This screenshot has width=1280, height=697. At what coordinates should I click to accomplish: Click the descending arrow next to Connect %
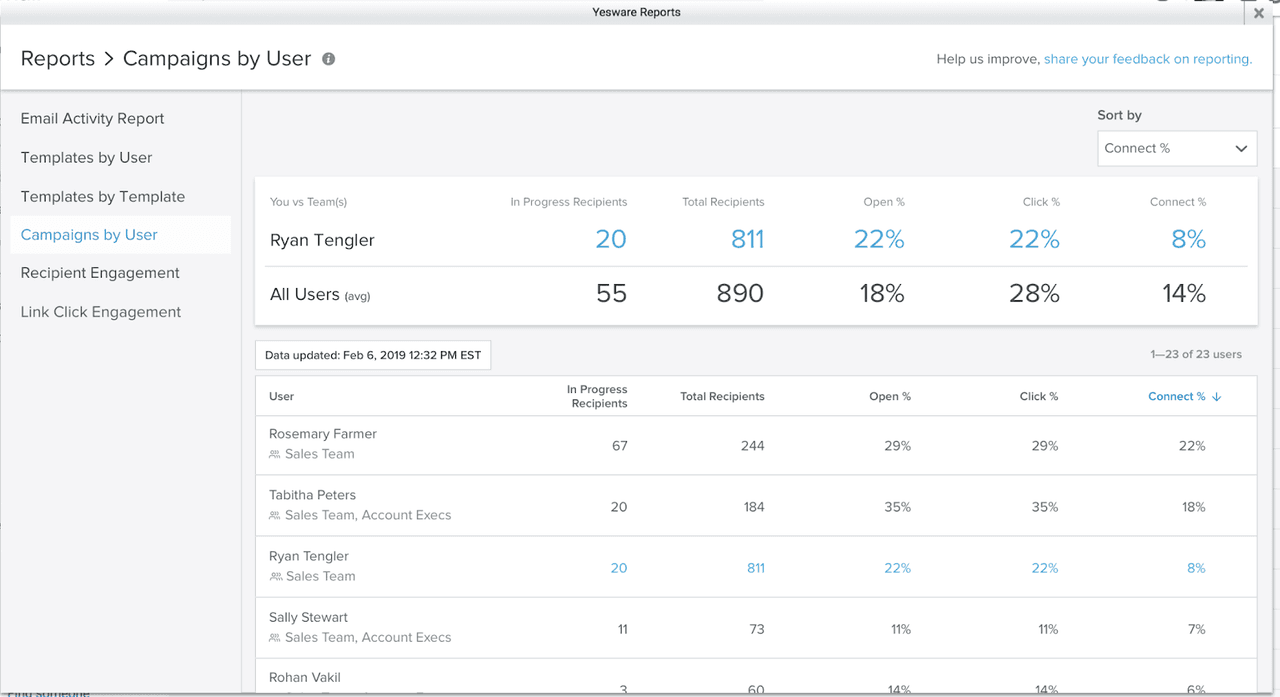pos(1217,397)
